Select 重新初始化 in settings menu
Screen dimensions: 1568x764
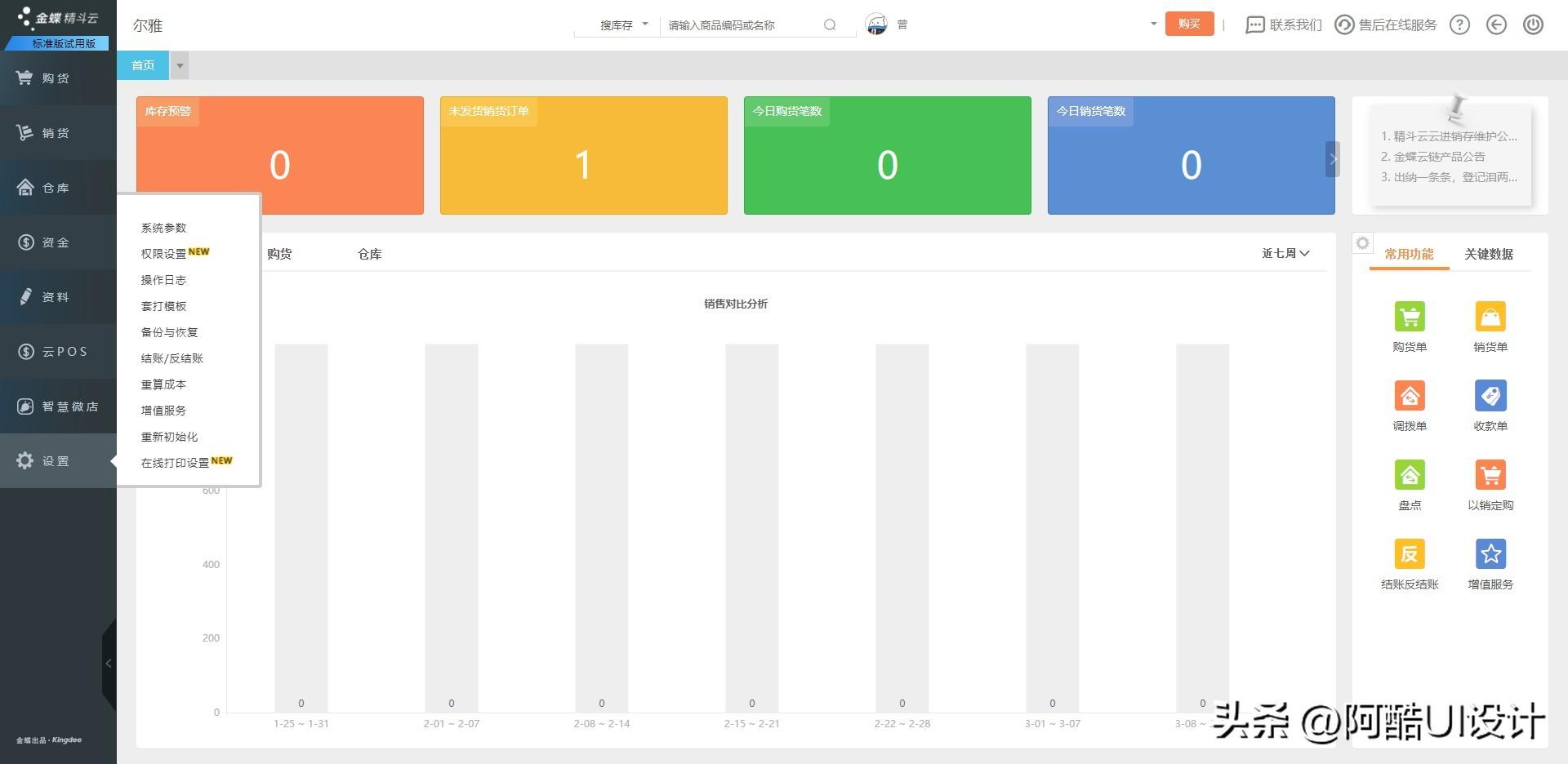pyautogui.click(x=169, y=437)
